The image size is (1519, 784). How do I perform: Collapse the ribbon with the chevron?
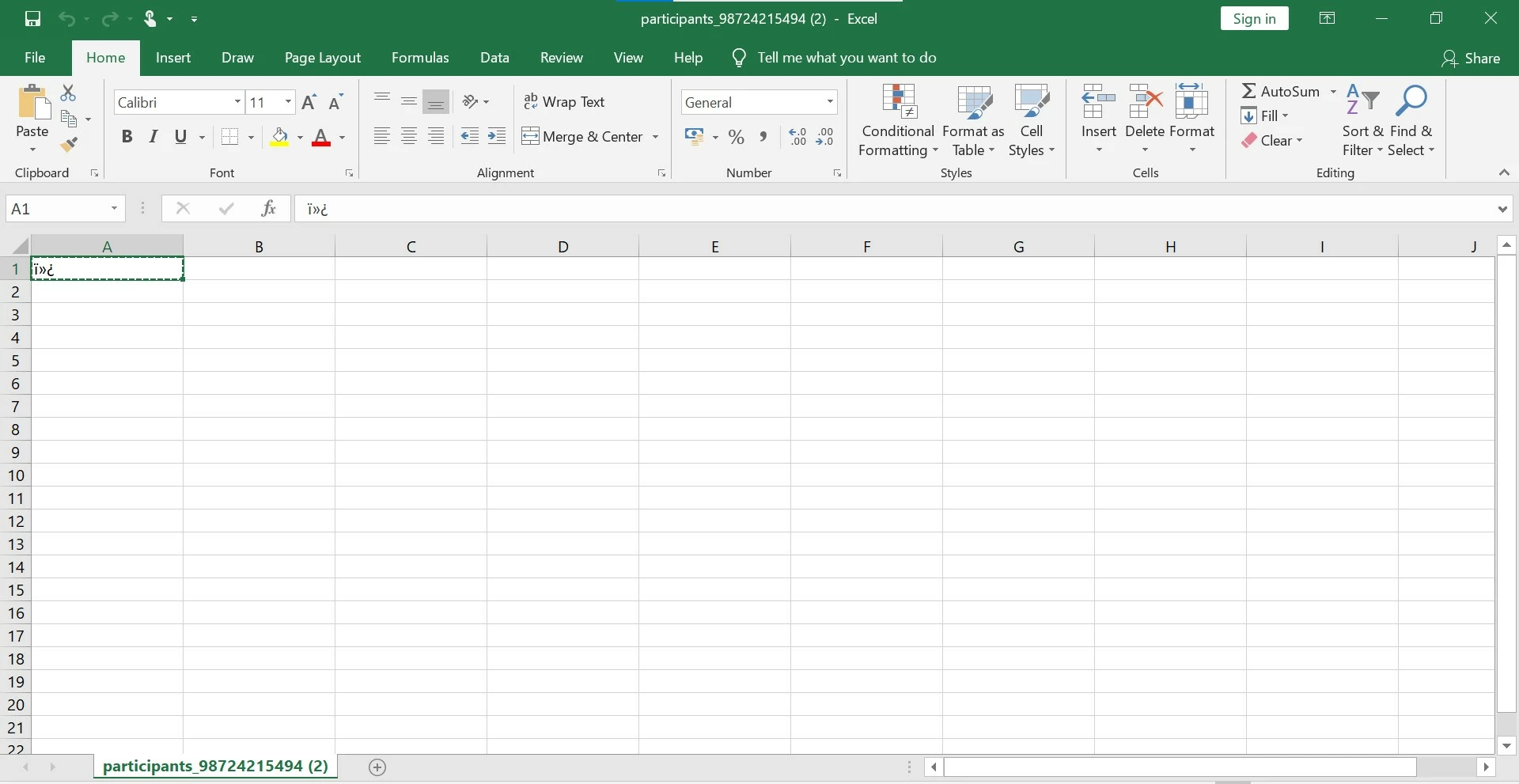click(x=1504, y=172)
